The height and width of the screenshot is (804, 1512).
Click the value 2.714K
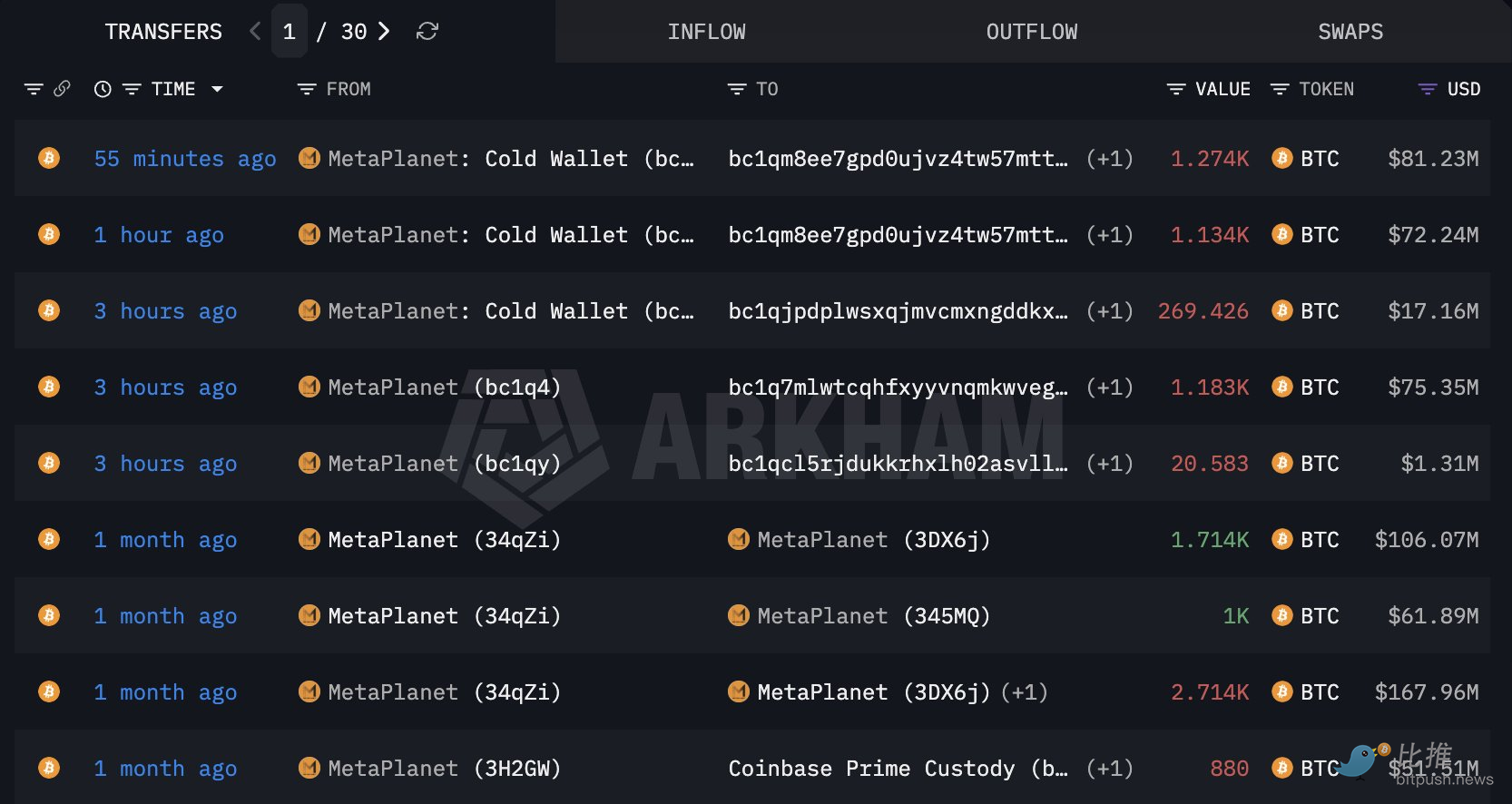[1210, 692]
